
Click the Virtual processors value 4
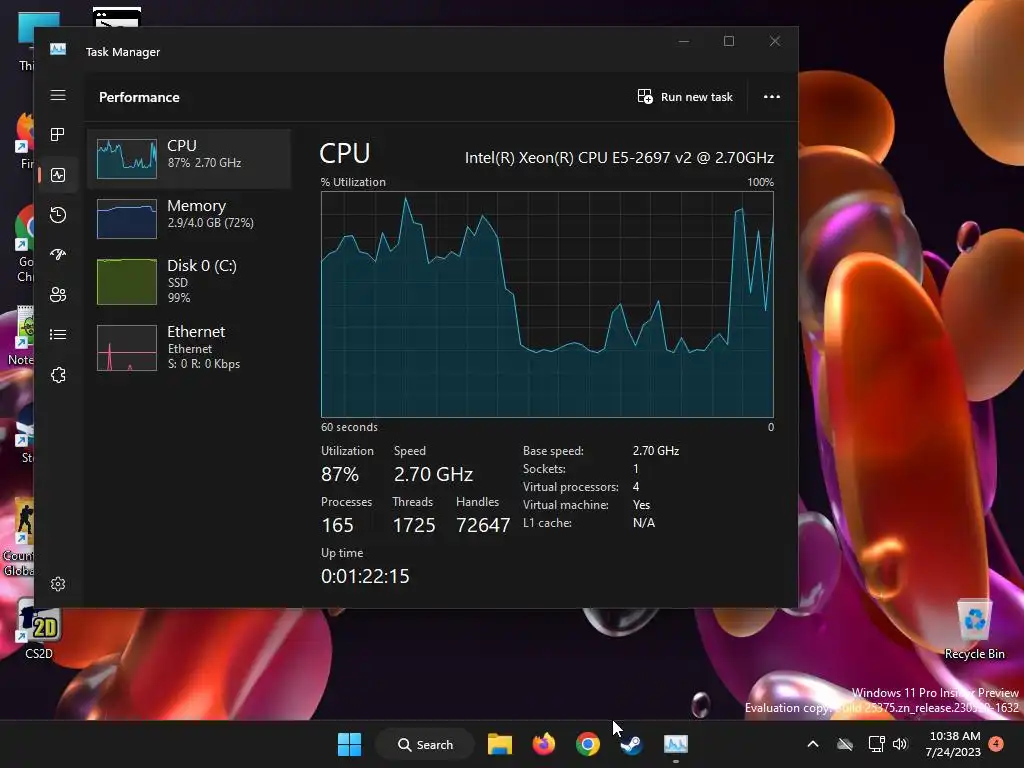(635, 487)
